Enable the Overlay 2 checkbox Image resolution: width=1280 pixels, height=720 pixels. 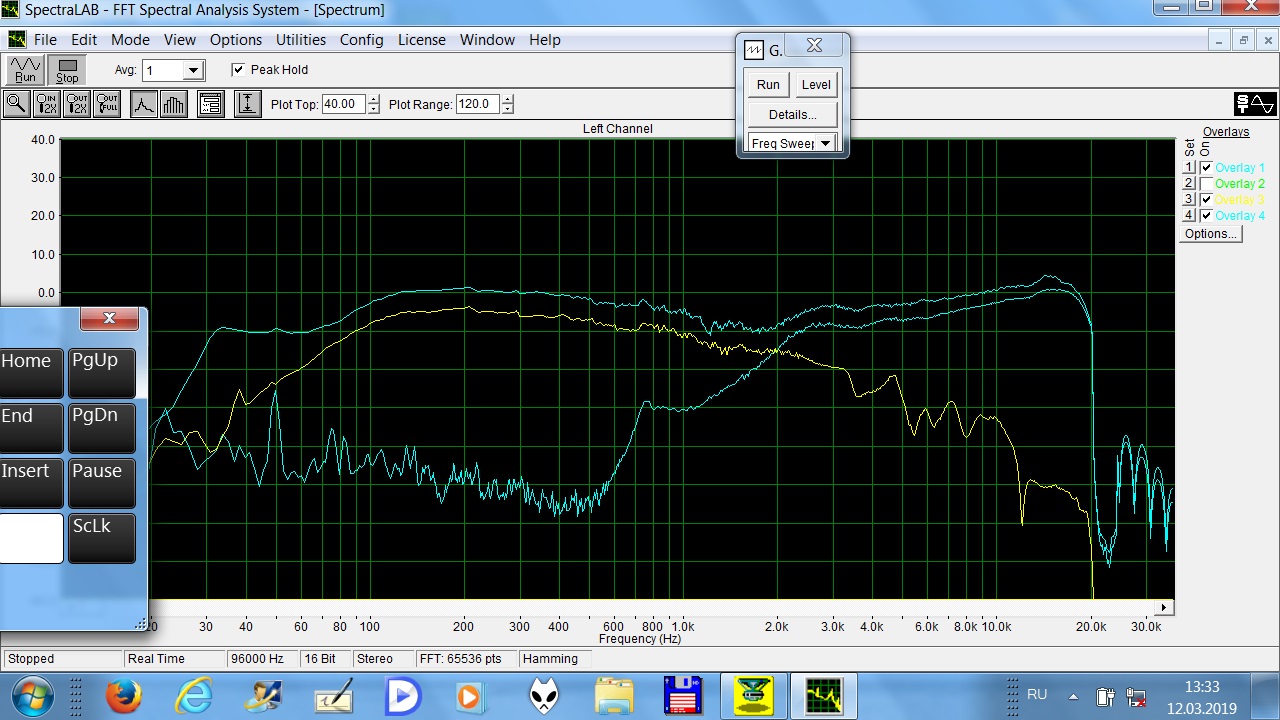(x=1206, y=184)
